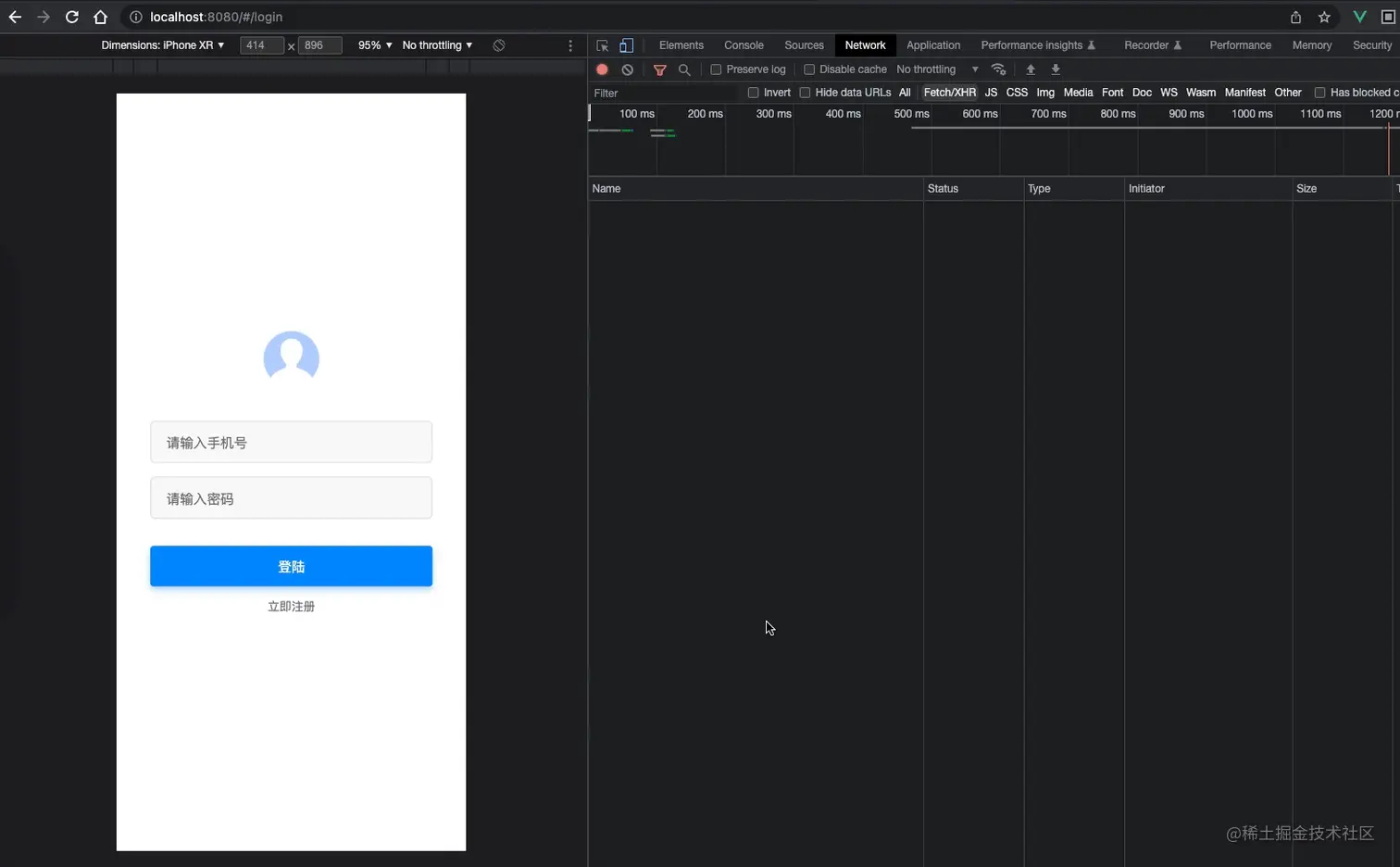1400x867 pixels.
Task: Filter requests by CSS type
Action: point(1017,93)
